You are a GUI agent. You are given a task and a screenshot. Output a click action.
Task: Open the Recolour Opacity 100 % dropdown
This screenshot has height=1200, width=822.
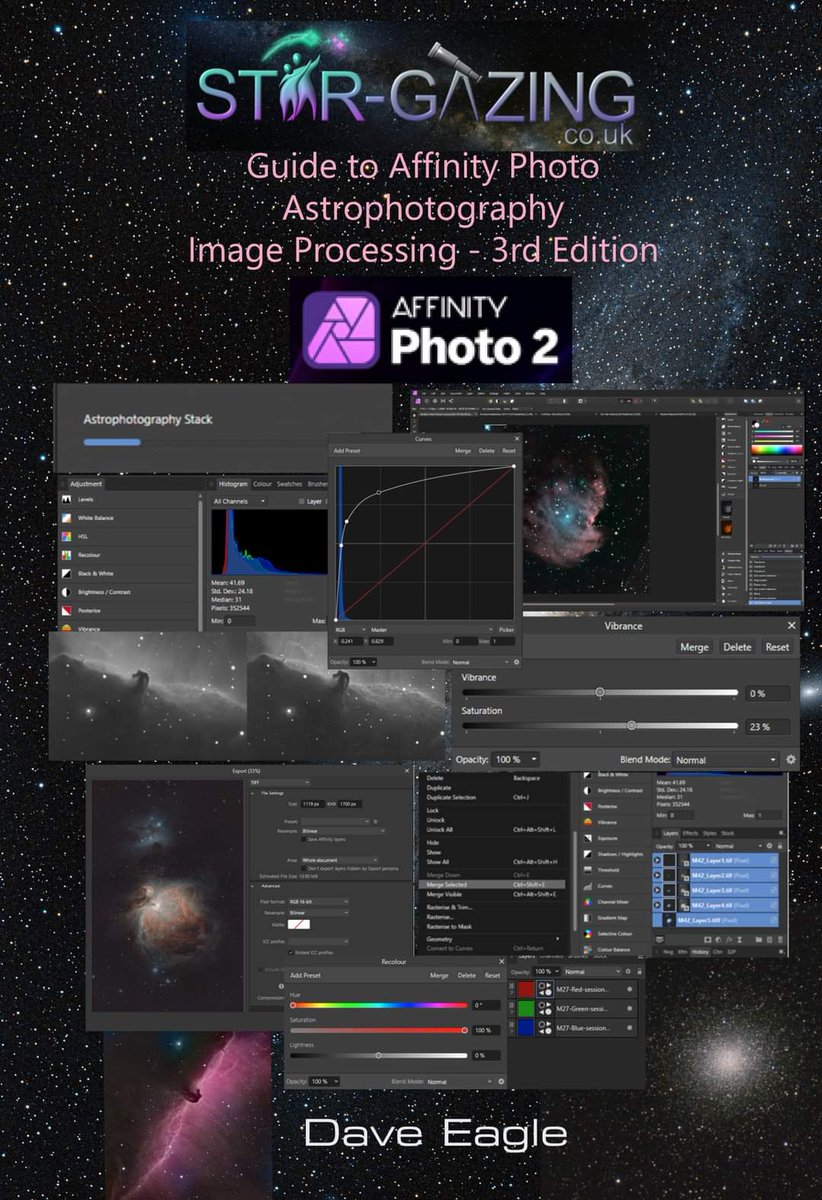pos(324,1081)
